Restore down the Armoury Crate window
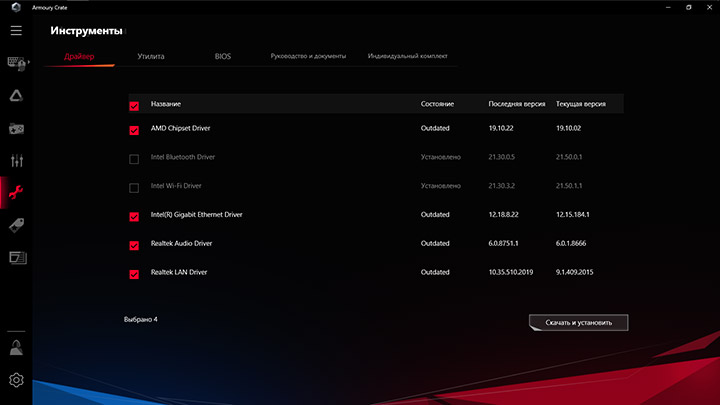720x405 pixels. pos(689,7)
